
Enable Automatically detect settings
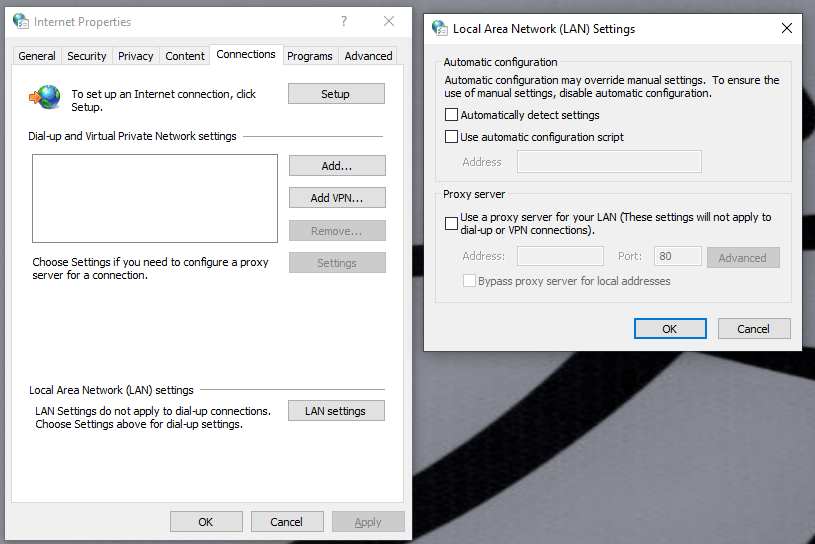pyautogui.click(x=452, y=114)
